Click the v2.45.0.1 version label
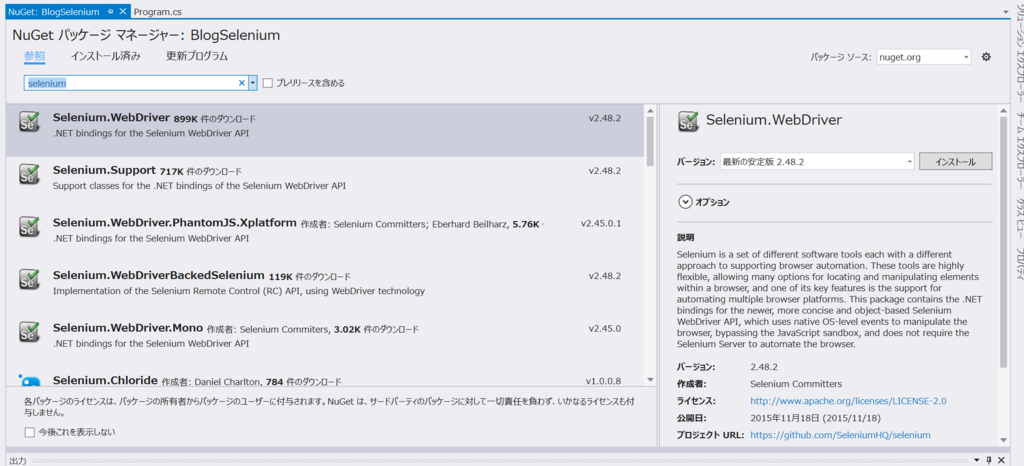The height and width of the screenshot is (466, 1024). click(601, 223)
